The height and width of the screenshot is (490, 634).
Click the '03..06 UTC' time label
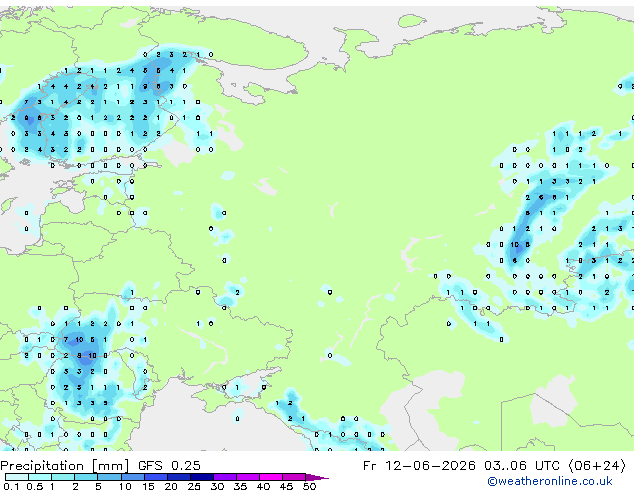[522, 466]
